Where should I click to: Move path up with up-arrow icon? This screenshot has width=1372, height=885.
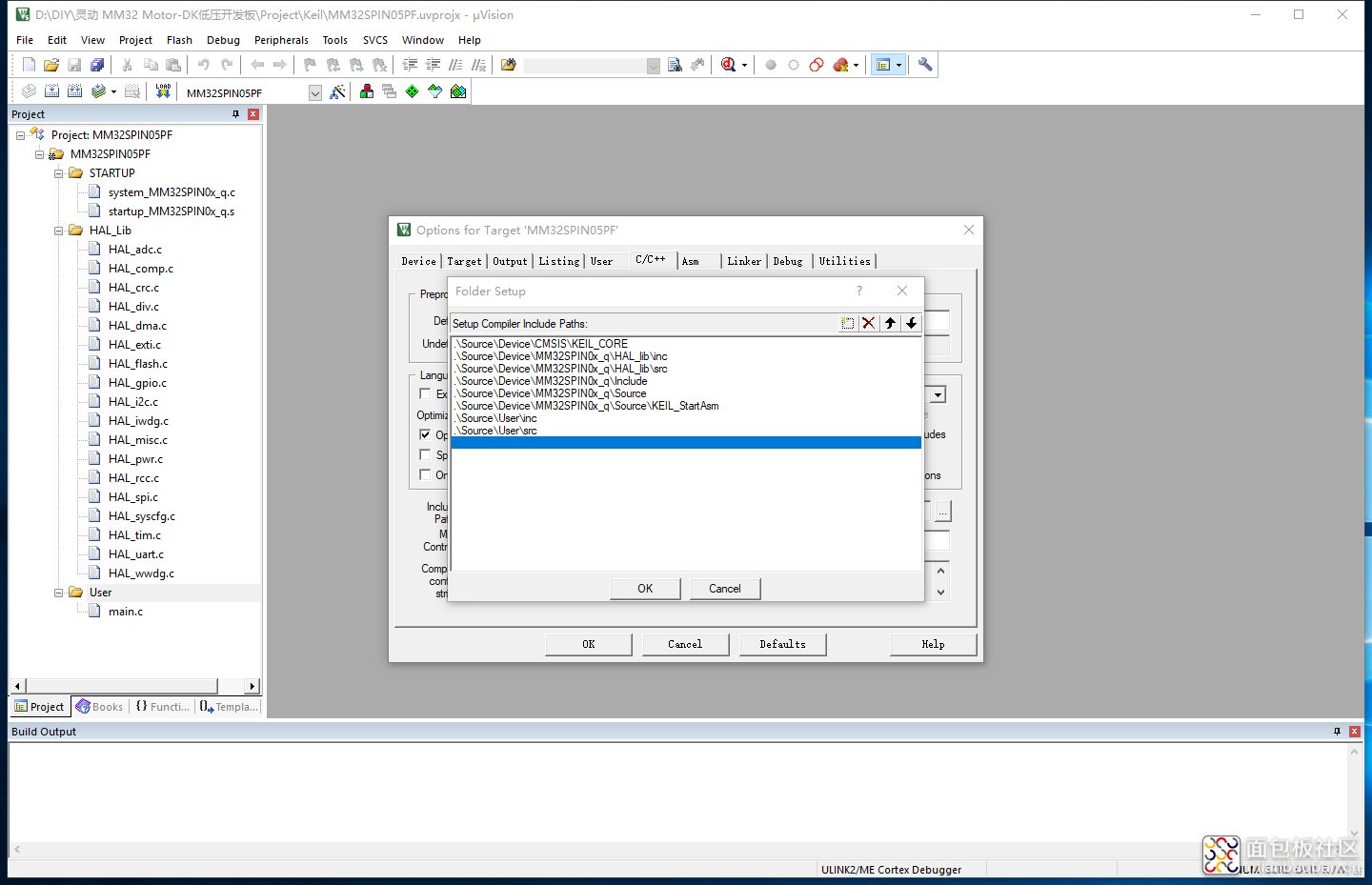tap(890, 323)
